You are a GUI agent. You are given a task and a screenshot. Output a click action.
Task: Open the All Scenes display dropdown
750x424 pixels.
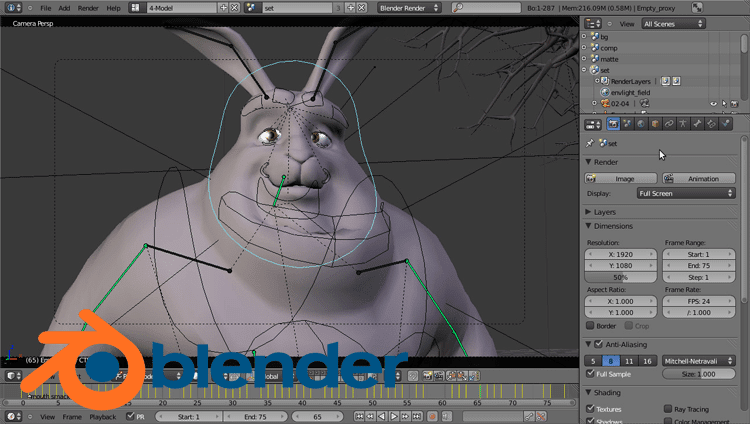pyautogui.click(x=673, y=23)
